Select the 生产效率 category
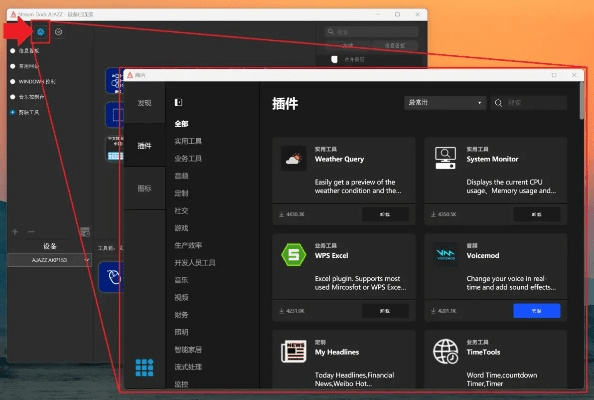 (188, 245)
